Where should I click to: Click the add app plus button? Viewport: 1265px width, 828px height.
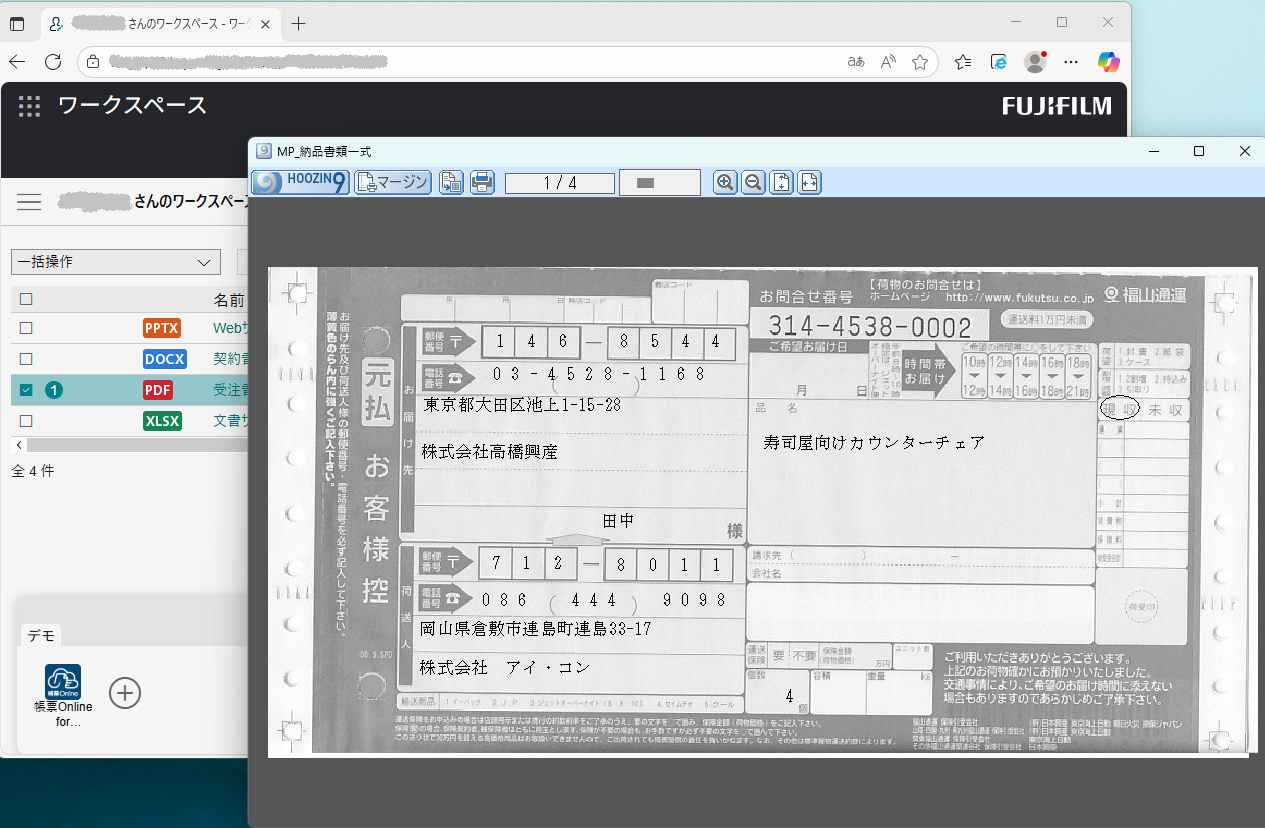tap(124, 692)
